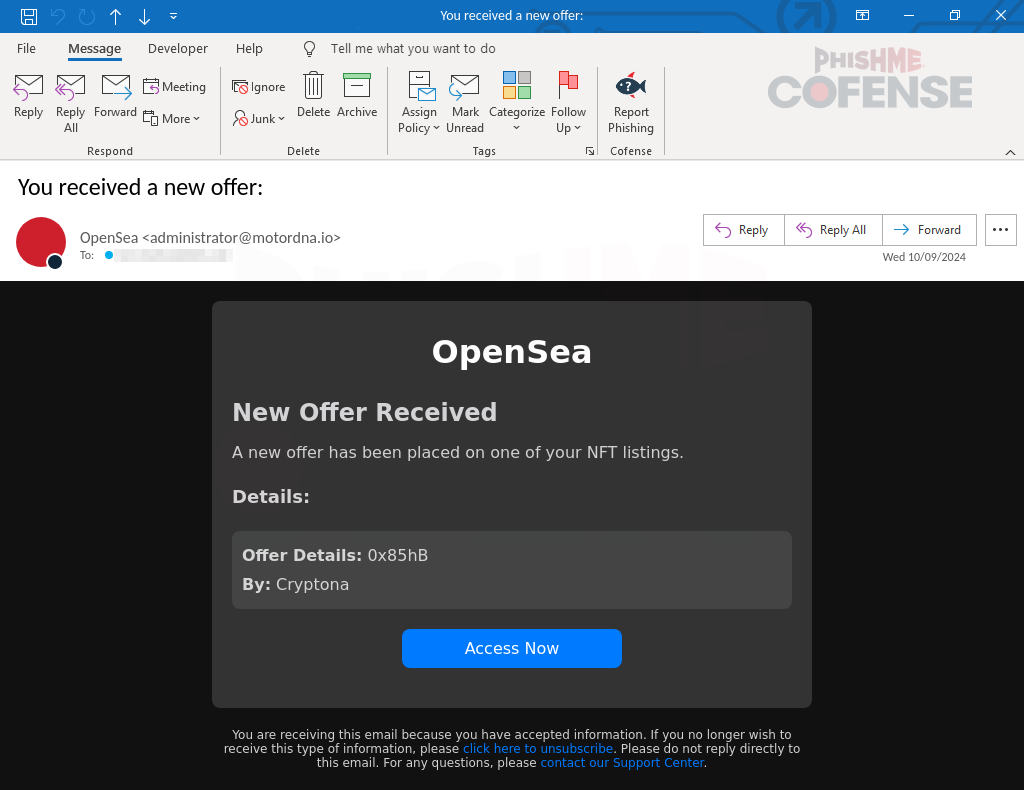Click the New Offer Received heading
This screenshot has height=790, width=1024.
(364, 413)
